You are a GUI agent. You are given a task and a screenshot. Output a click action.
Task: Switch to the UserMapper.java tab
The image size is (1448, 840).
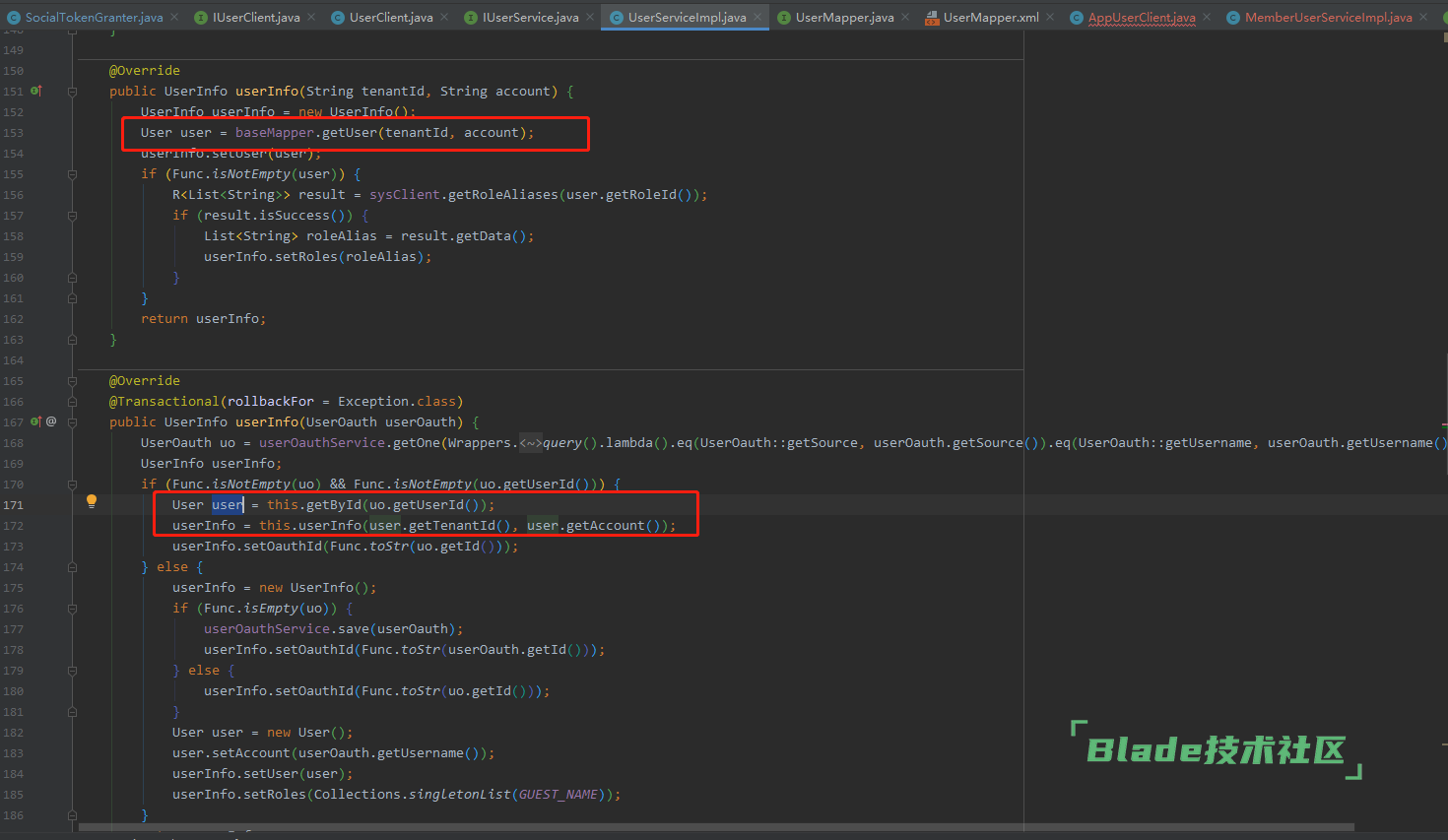tap(845, 18)
